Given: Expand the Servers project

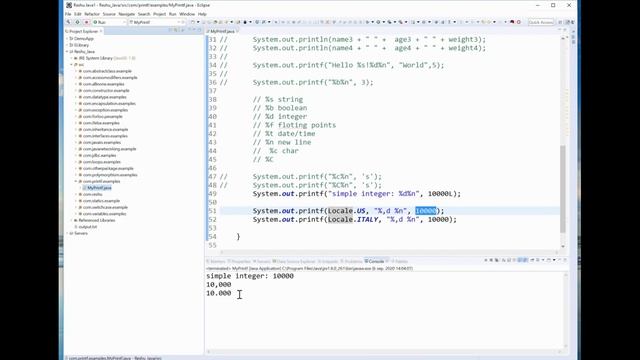Looking at the screenshot, I should 67,233.
